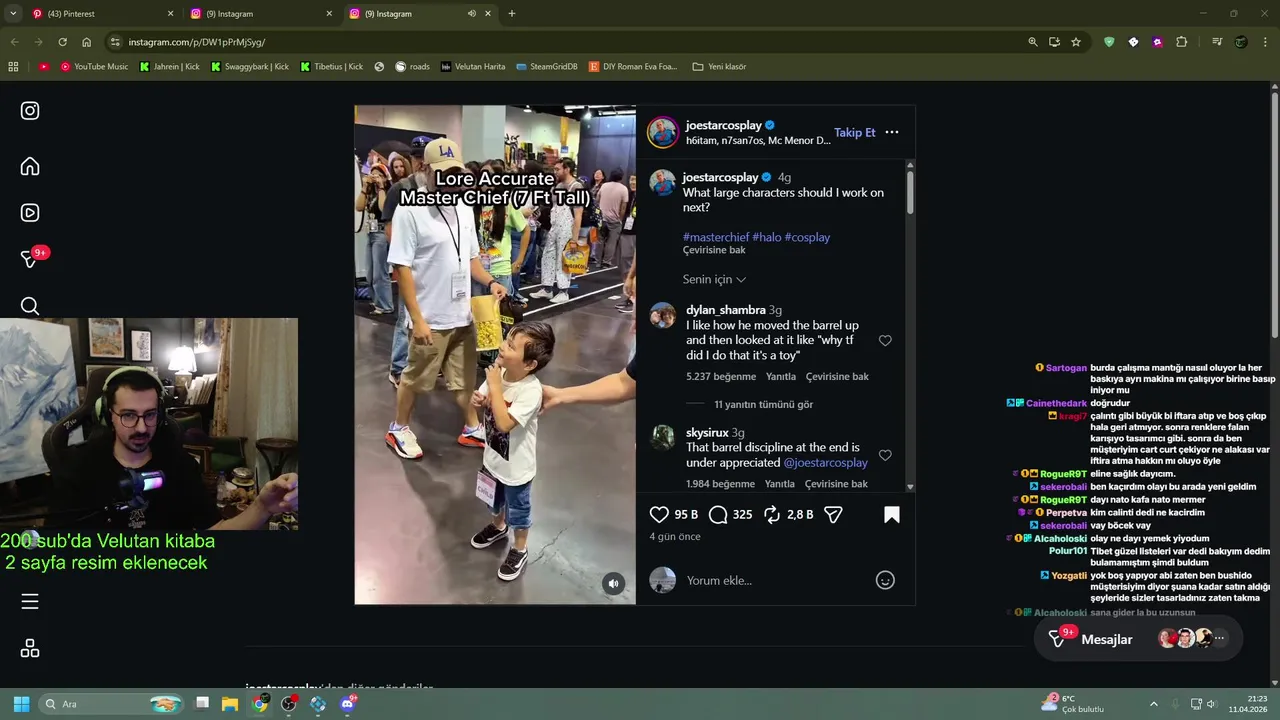Viewport: 1280px width, 720px height.
Task: Expand the 'Senin için' comment sort dropdown
Action: tap(714, 279)
